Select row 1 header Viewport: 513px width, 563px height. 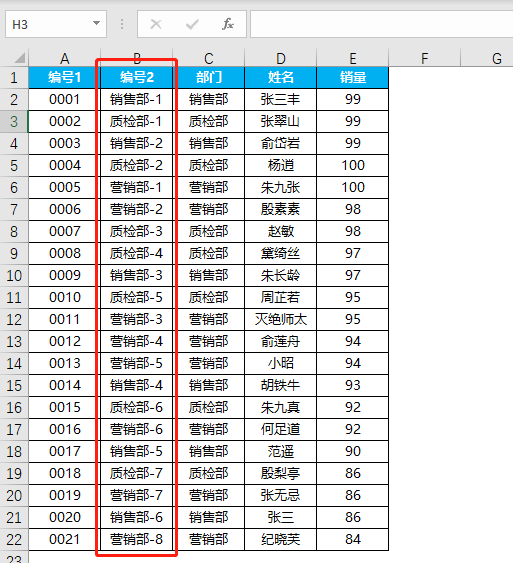click(x=14, y=78)
